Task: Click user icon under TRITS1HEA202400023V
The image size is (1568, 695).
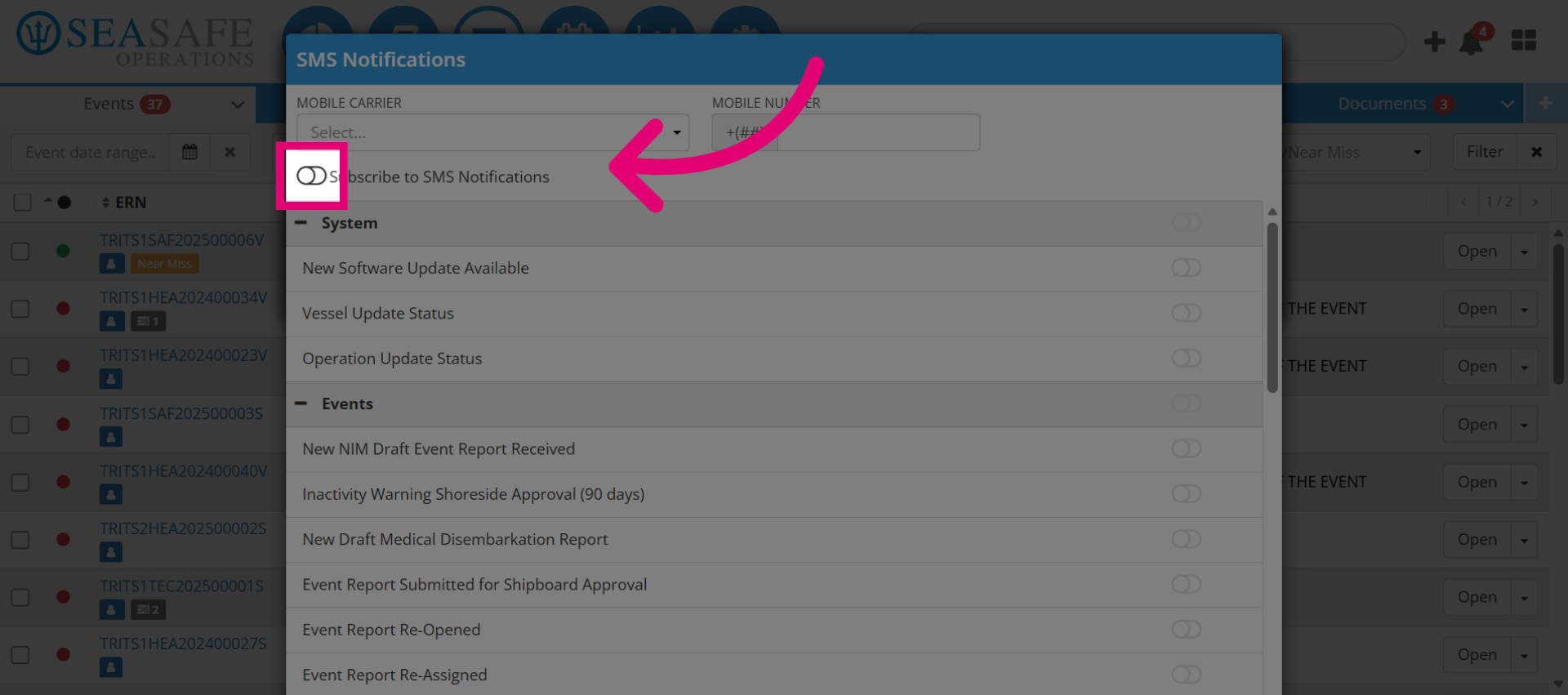Action: click(111, 379)
